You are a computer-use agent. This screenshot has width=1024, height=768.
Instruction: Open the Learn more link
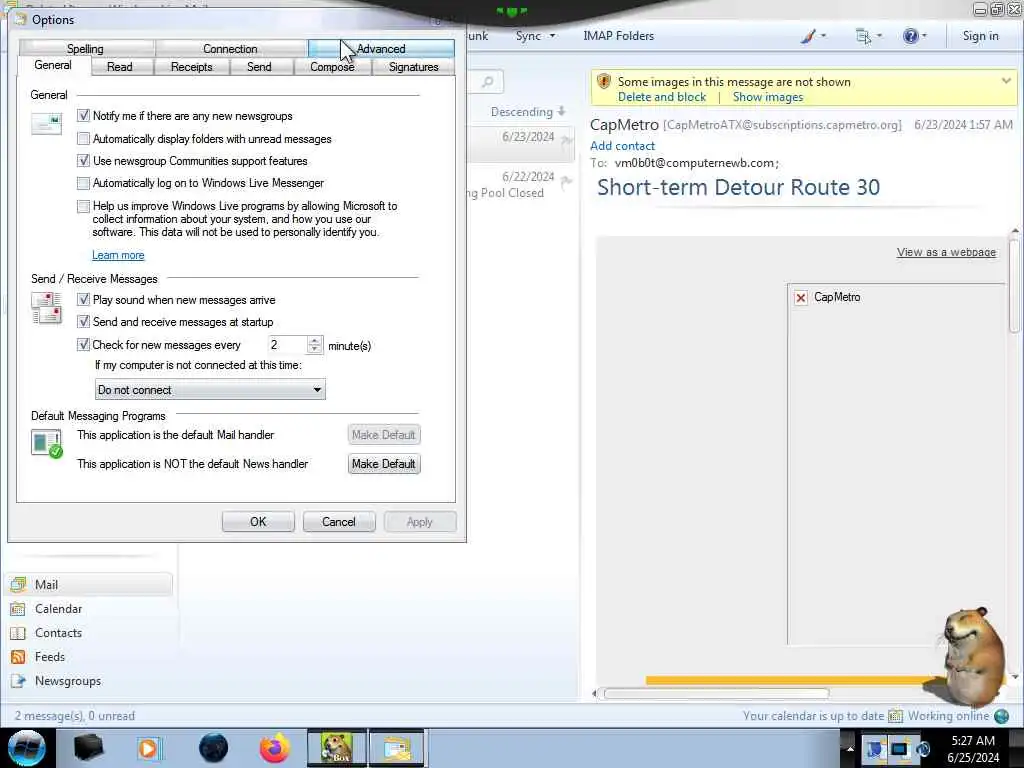pos(118,255)
